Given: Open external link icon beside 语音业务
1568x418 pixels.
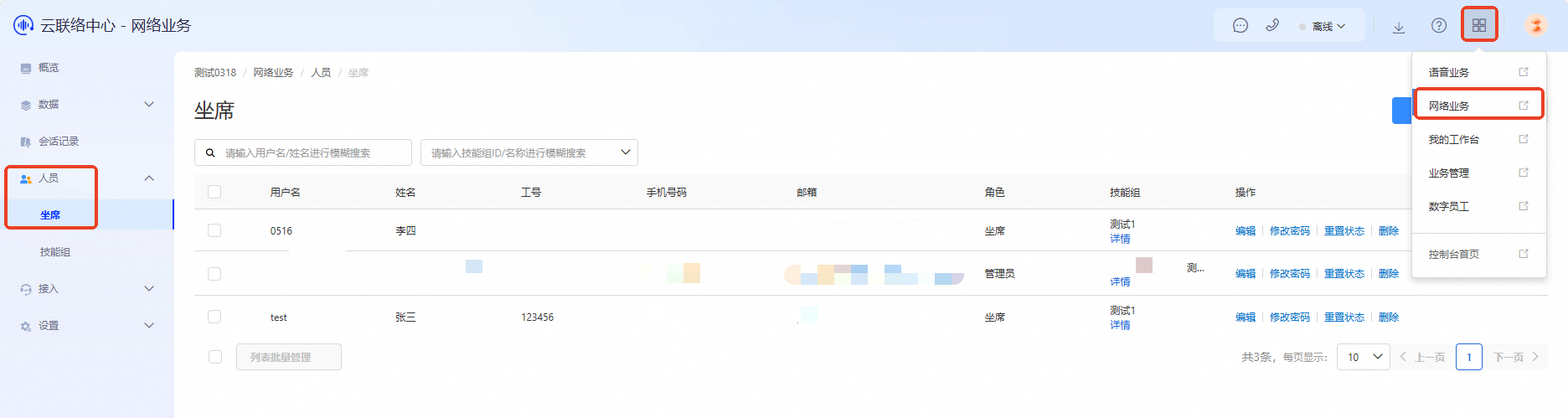Looking at the screenshot, I should pos(1524,72).
